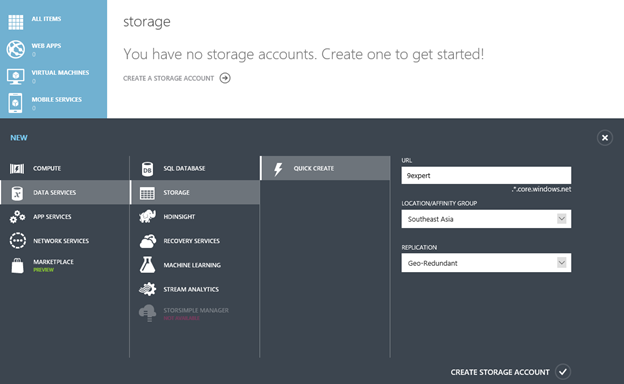Select Compute in the New menu
624x384 pixels.
point(64,169)
